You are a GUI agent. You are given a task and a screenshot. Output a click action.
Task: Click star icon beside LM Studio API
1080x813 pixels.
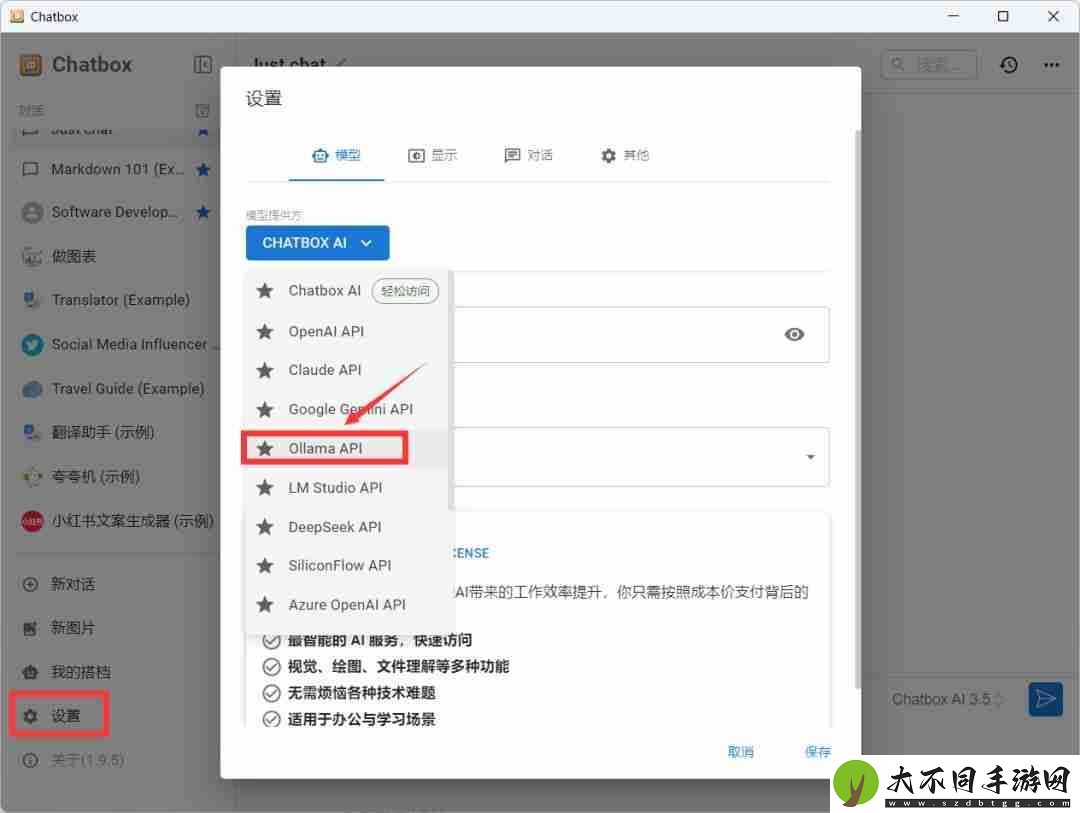coord(264,488)
